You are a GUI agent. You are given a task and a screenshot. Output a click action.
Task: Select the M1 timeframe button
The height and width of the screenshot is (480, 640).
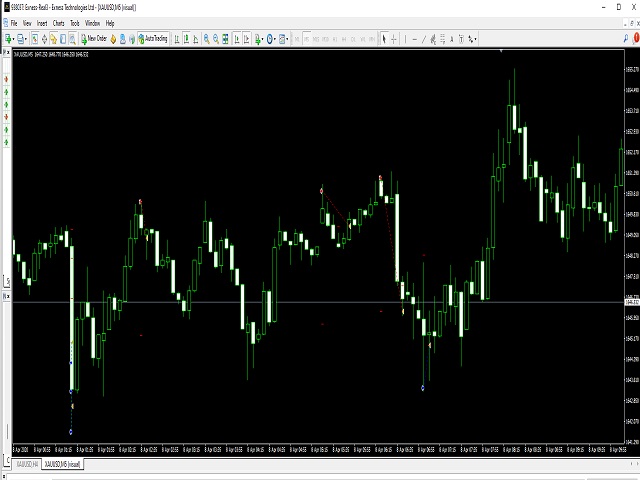click(297, 39)
